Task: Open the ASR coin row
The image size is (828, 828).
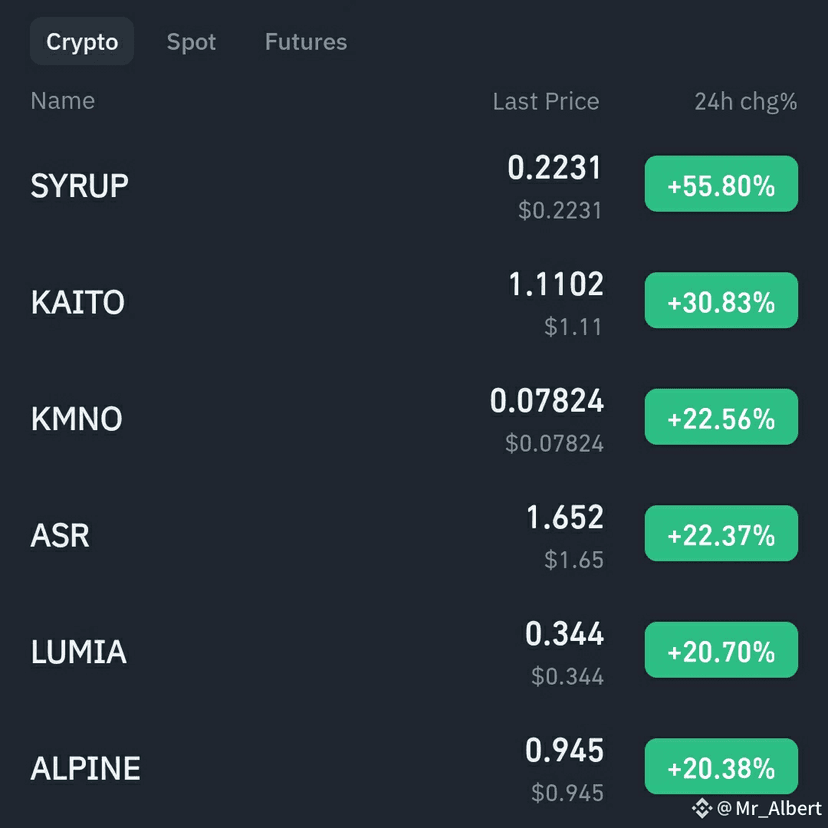Action: pyautogui.click(x=414, y=534)
